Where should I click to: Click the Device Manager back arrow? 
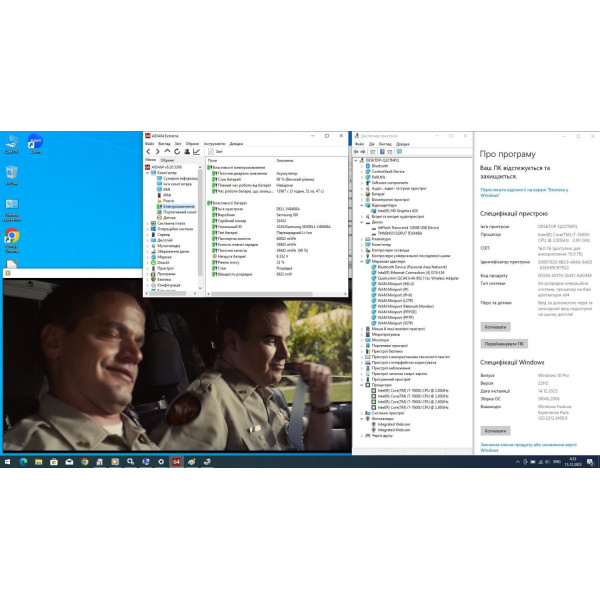click(x=356, y=152)
